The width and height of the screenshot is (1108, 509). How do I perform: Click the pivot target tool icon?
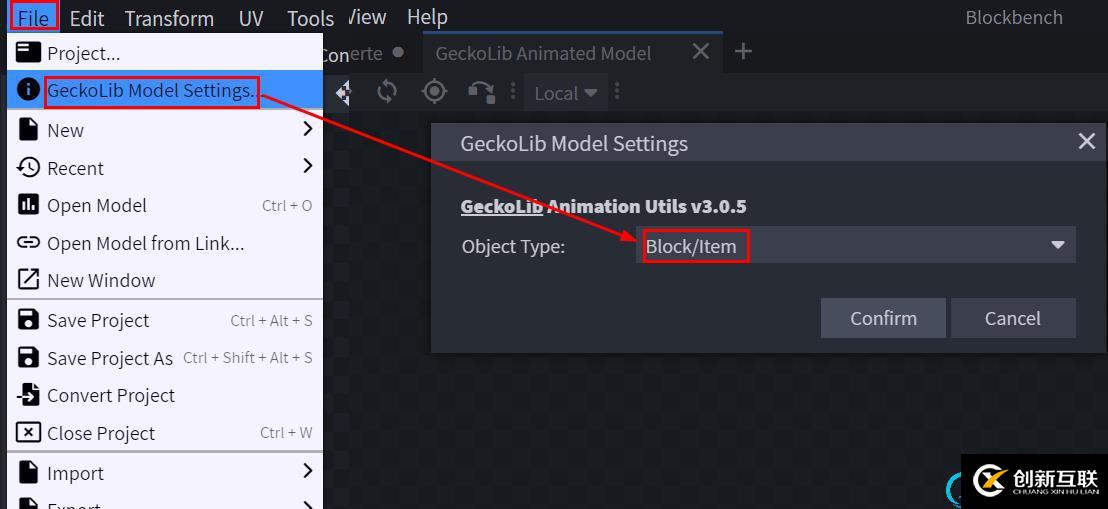coord(434,92)
